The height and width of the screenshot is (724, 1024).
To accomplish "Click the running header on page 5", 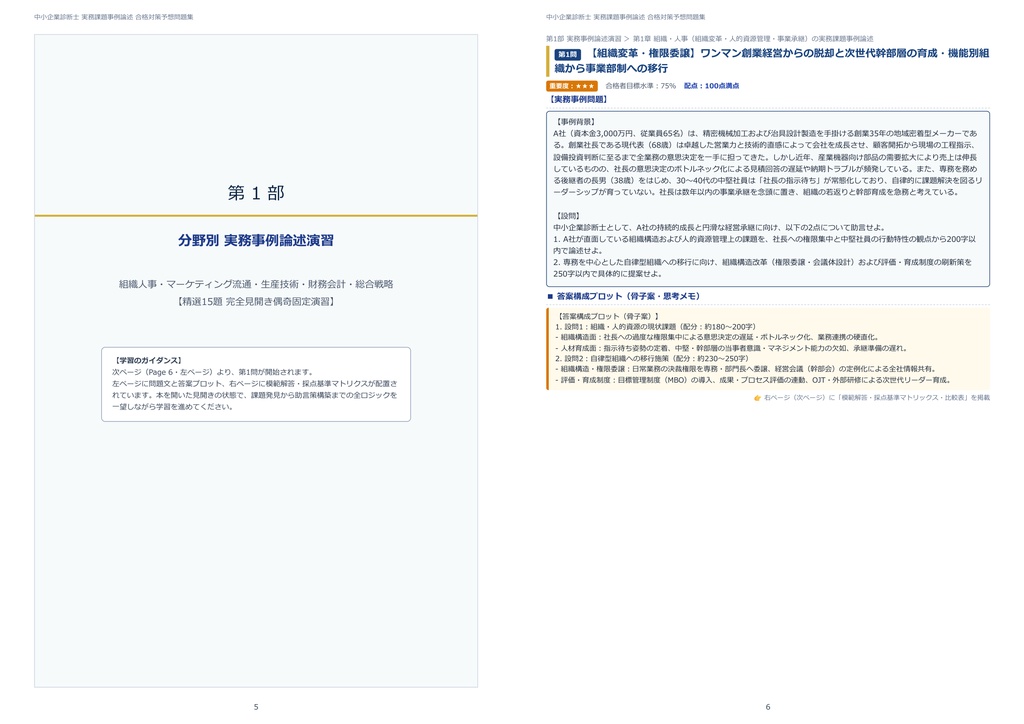I will coord(114,17).
